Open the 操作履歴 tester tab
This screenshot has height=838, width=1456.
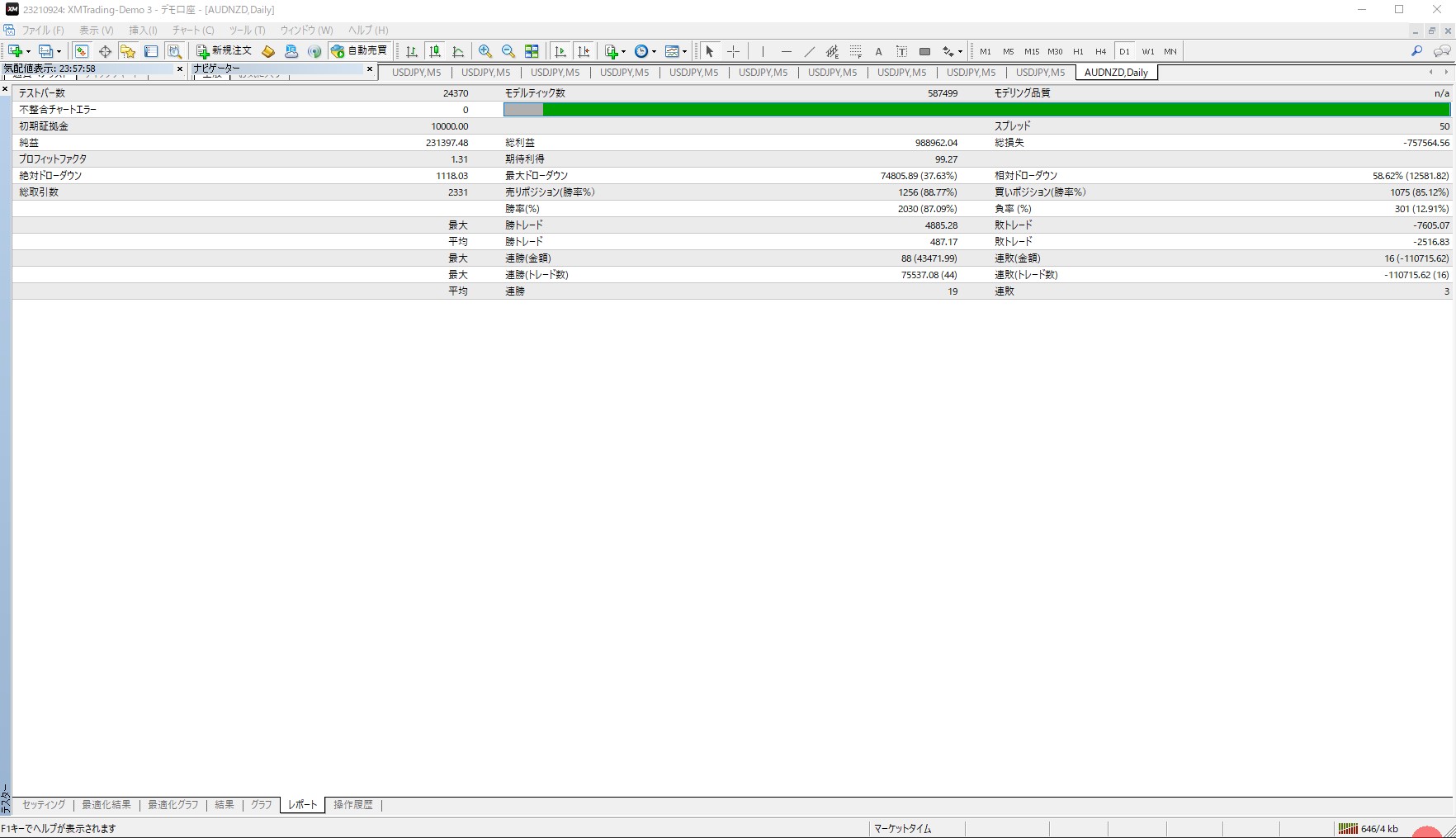coord(353,805)
